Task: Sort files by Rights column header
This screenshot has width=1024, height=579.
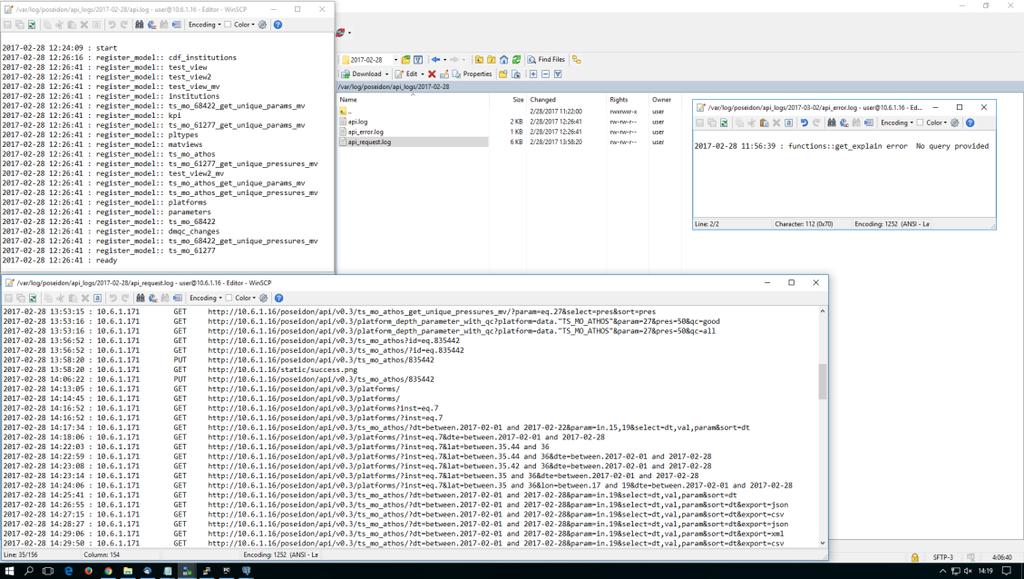Action: (x=618, y=100)
